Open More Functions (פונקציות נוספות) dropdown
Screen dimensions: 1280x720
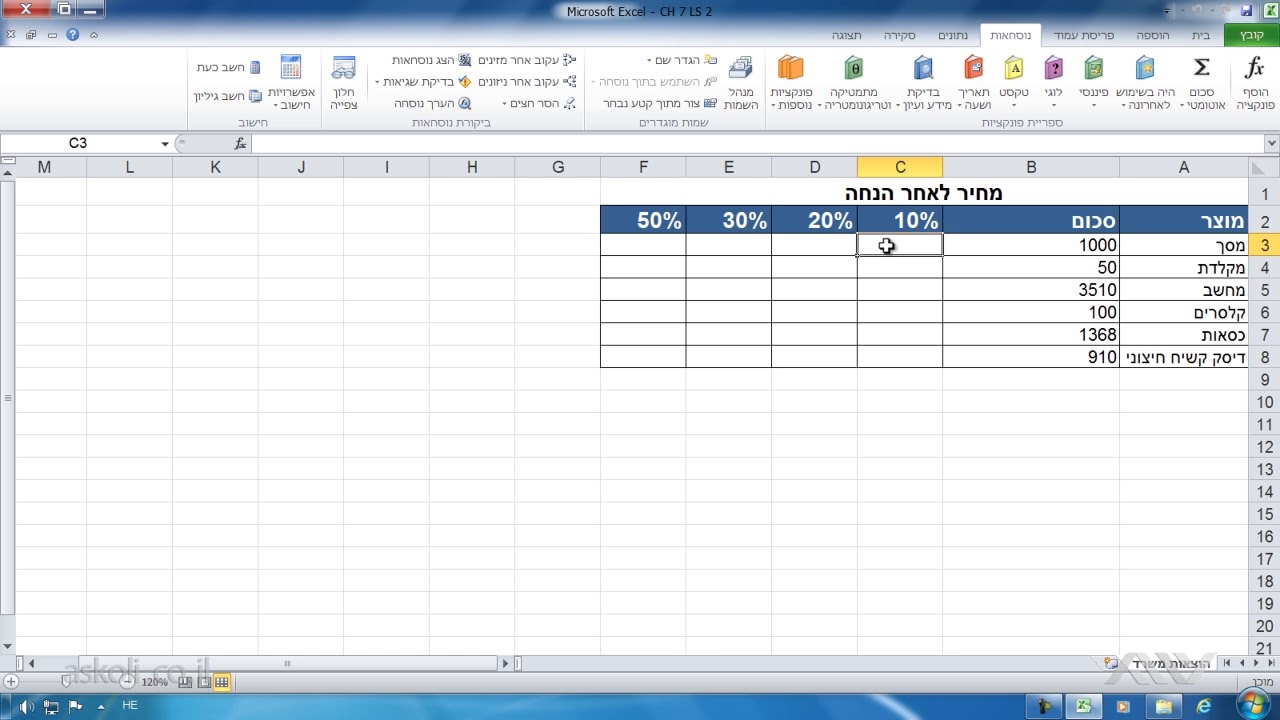point(790,82)
